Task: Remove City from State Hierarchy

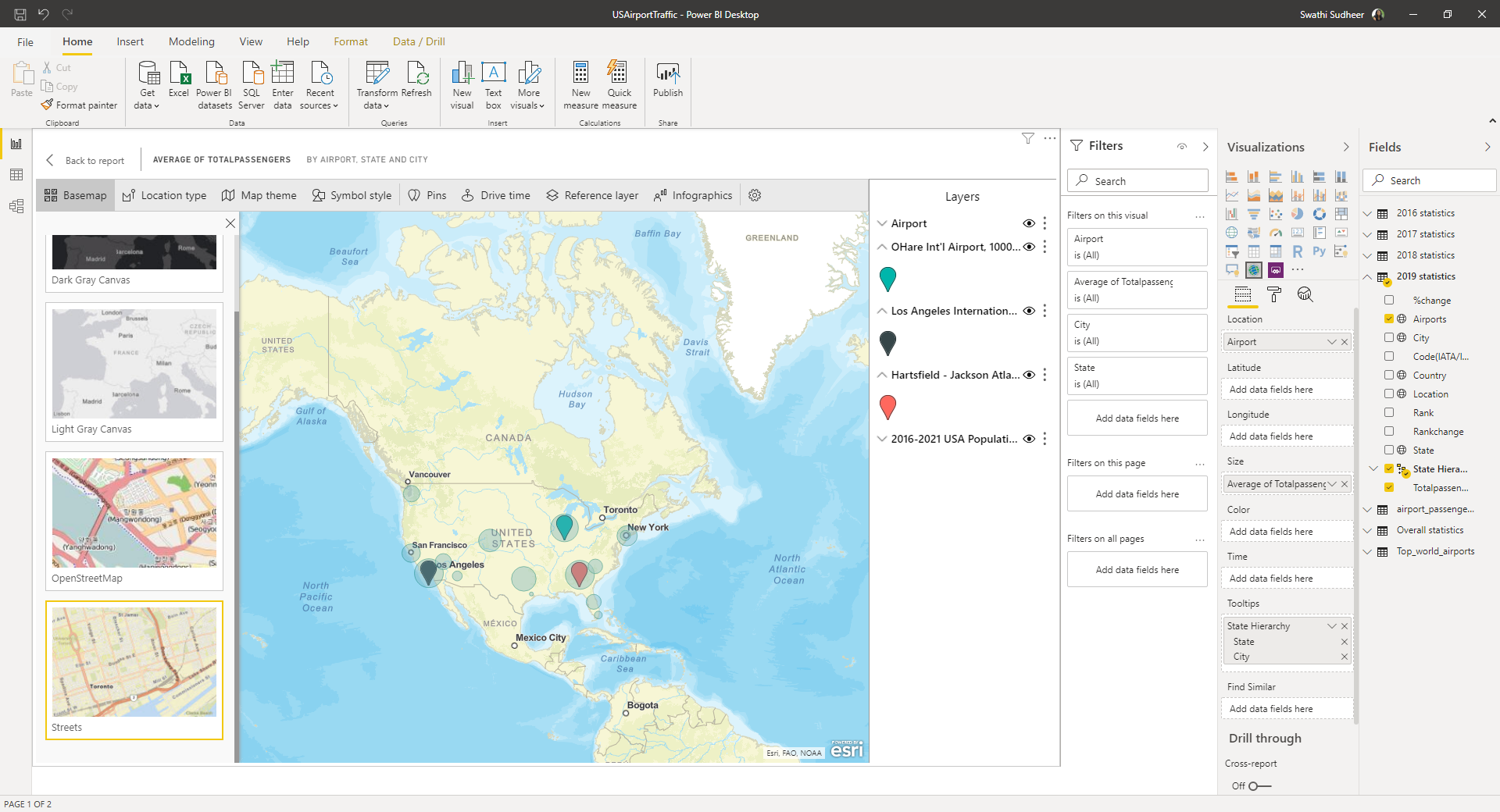Action: pos(1345,657)
